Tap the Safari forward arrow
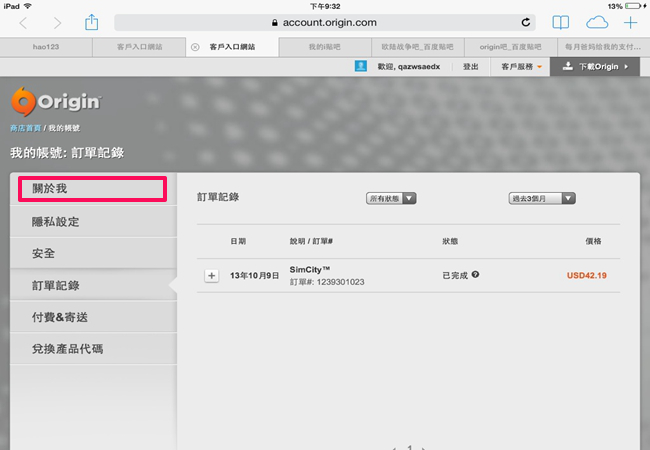 [x=57, y=23]
